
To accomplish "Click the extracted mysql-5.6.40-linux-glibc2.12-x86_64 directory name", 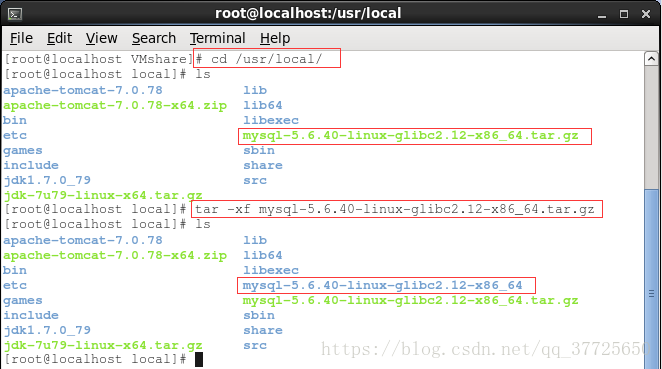I will (x=383, y=285).
